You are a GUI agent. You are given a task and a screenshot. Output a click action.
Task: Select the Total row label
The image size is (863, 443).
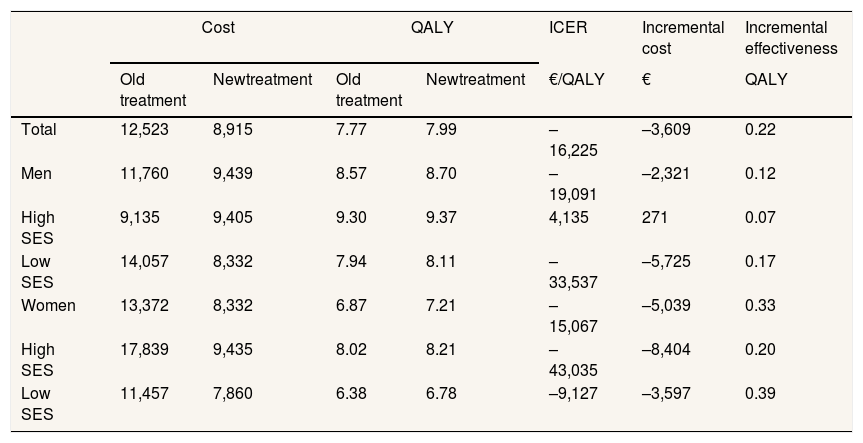click(39, 130)
